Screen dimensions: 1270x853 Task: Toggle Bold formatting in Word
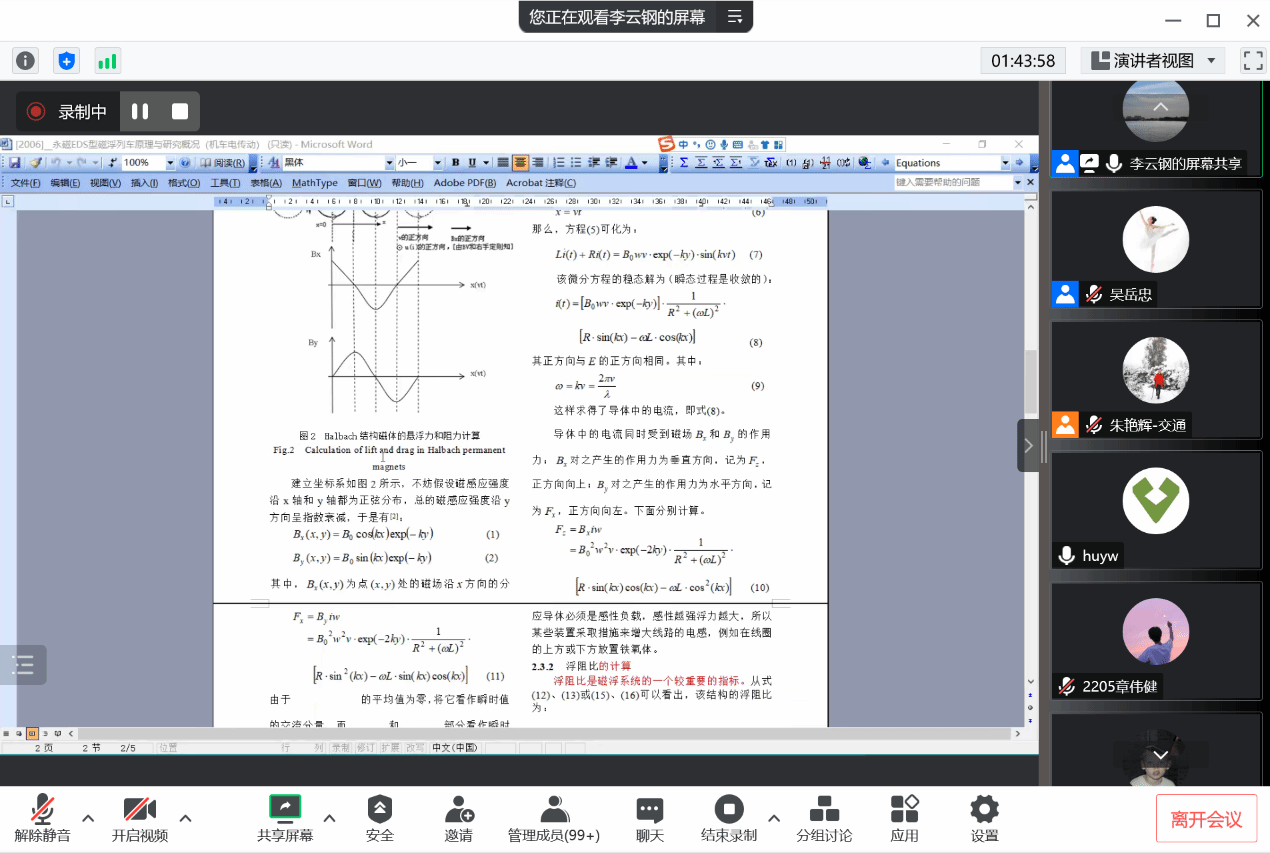click(x=456, y=162)
